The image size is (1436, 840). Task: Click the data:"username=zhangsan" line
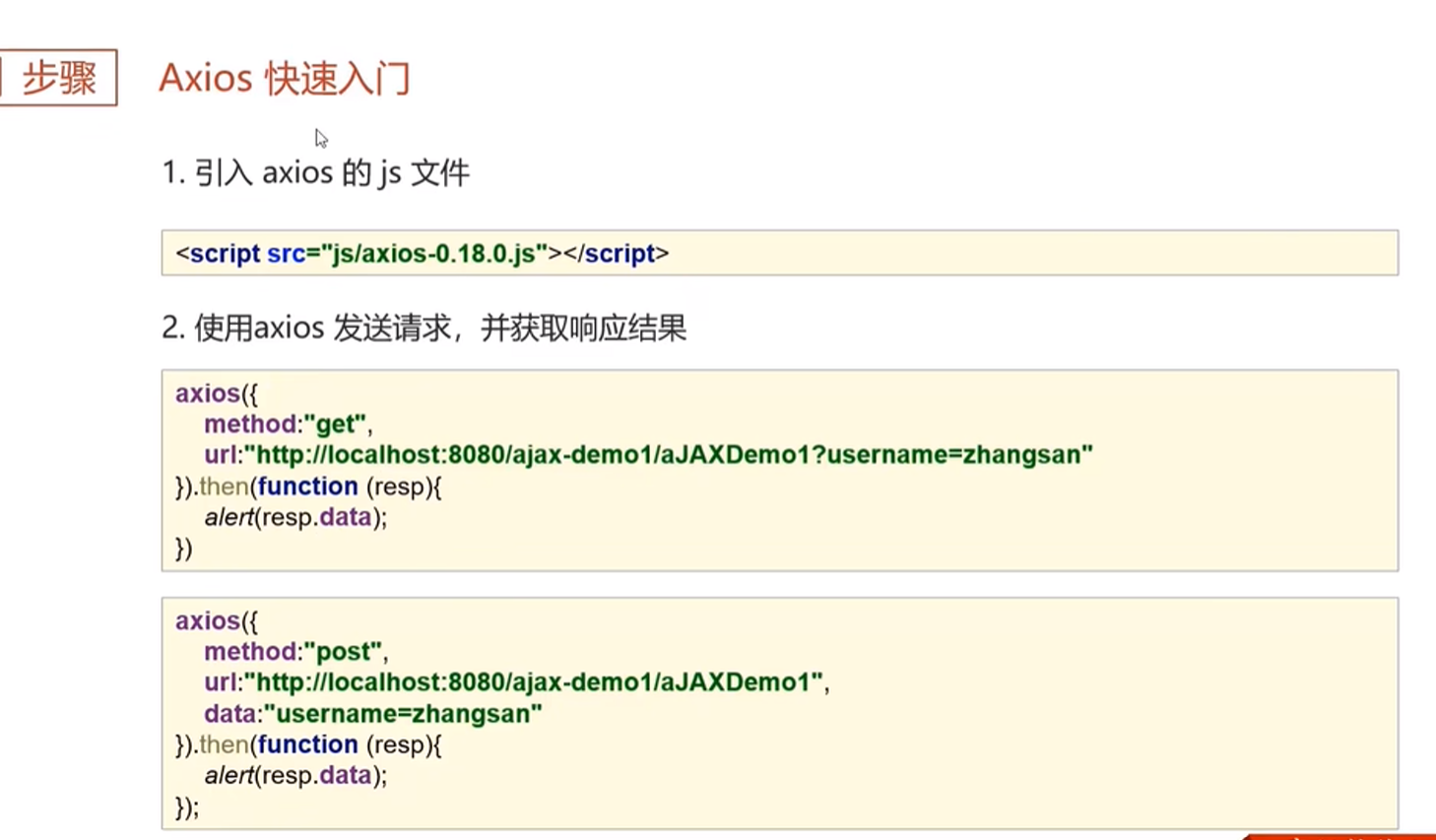373,714
